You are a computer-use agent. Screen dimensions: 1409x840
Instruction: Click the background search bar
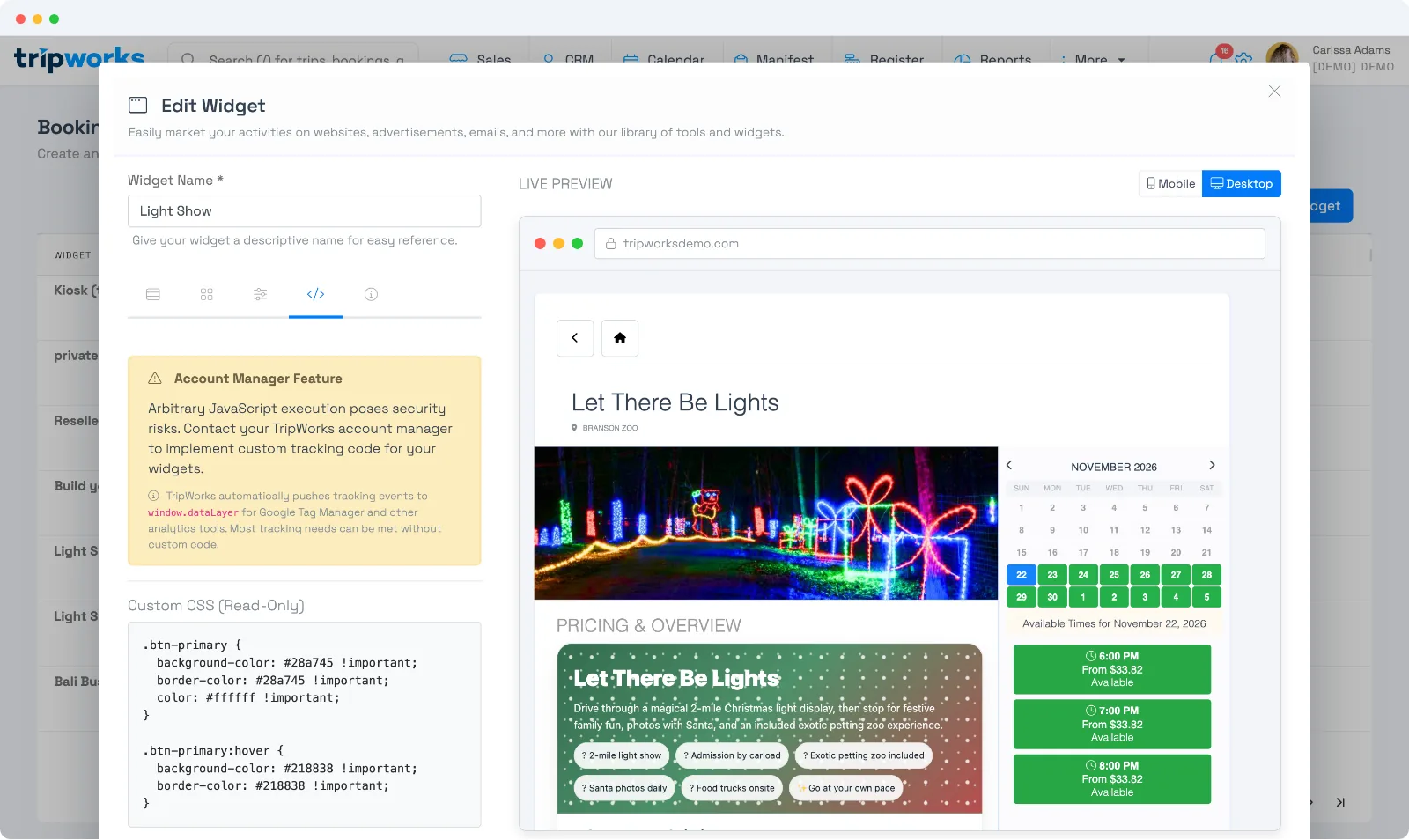(293, 55)
